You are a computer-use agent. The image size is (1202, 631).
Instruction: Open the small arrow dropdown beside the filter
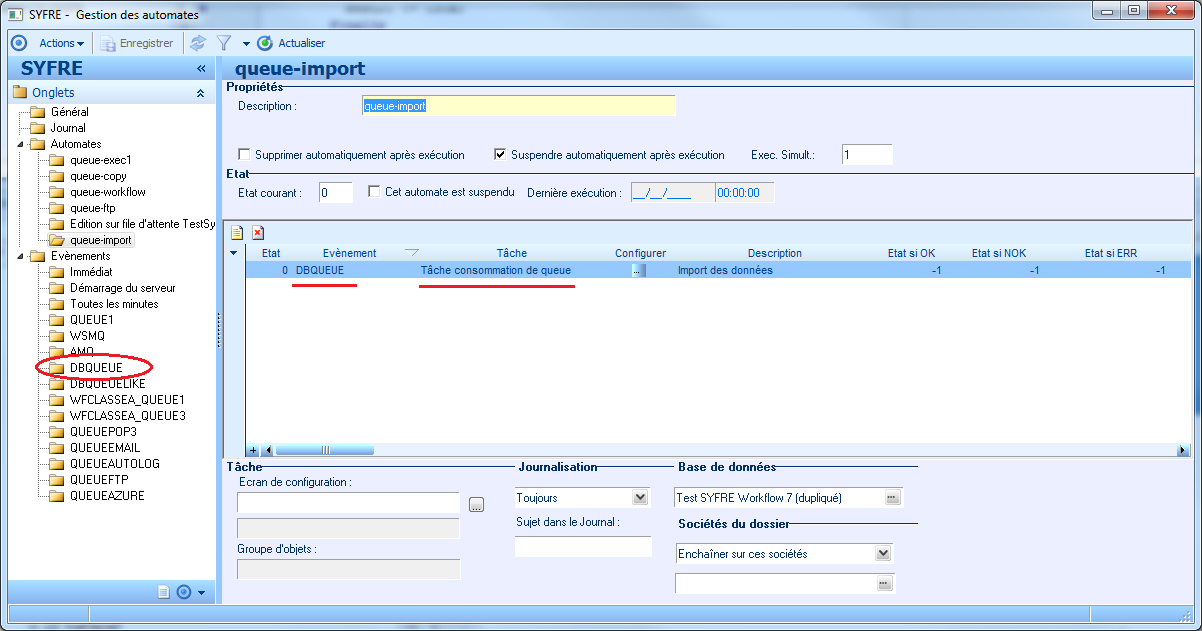(246, 44)
